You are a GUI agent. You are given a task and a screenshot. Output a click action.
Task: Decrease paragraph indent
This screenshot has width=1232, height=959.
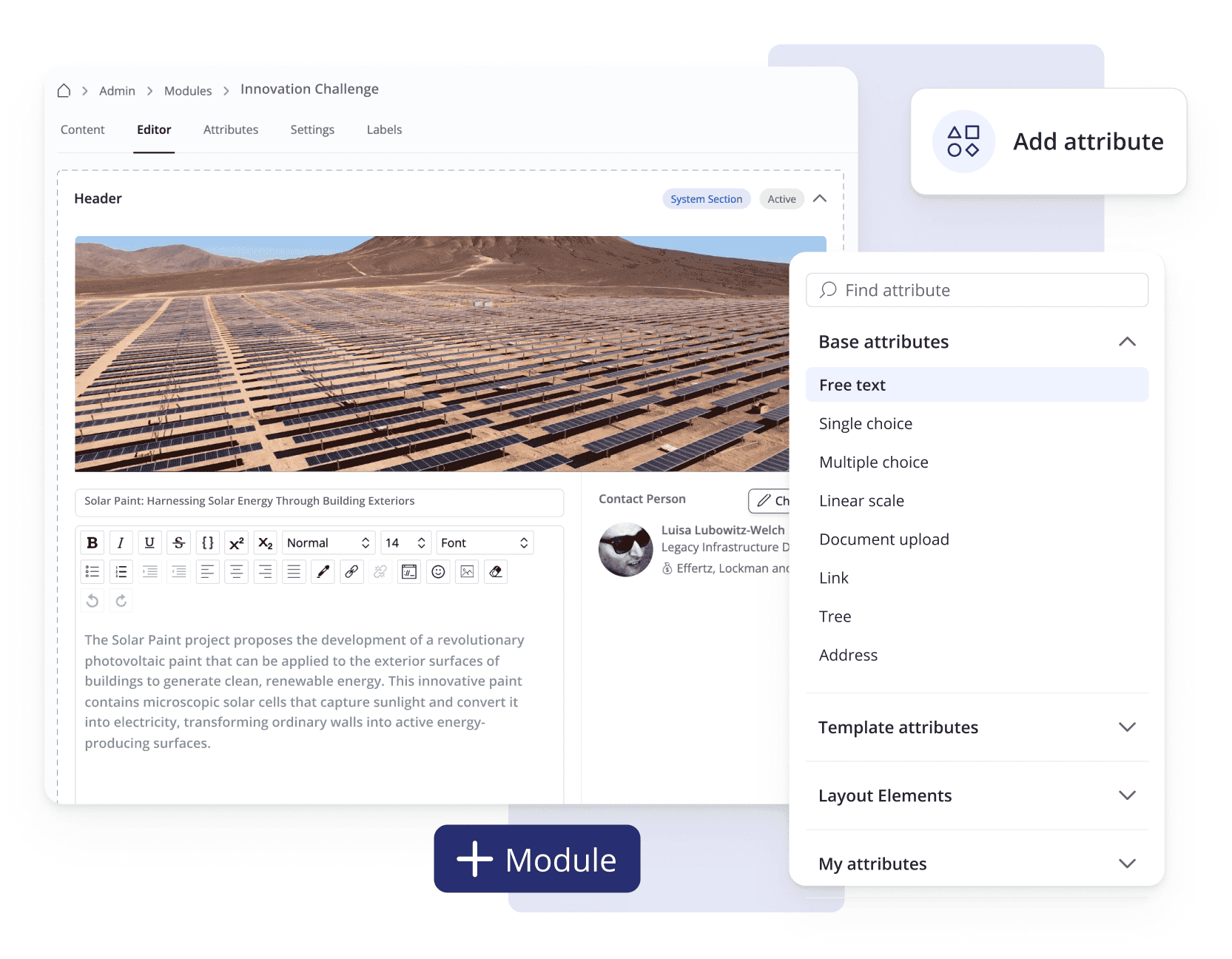coord(178,572)
